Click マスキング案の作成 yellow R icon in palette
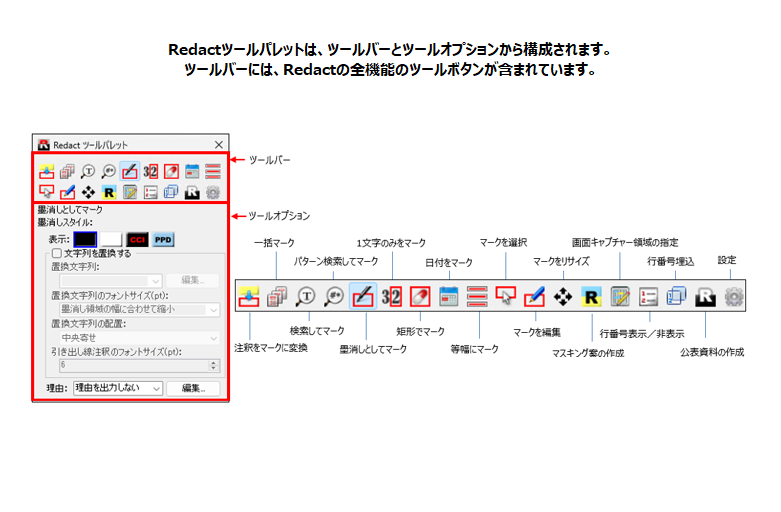 tap(109, 192)
